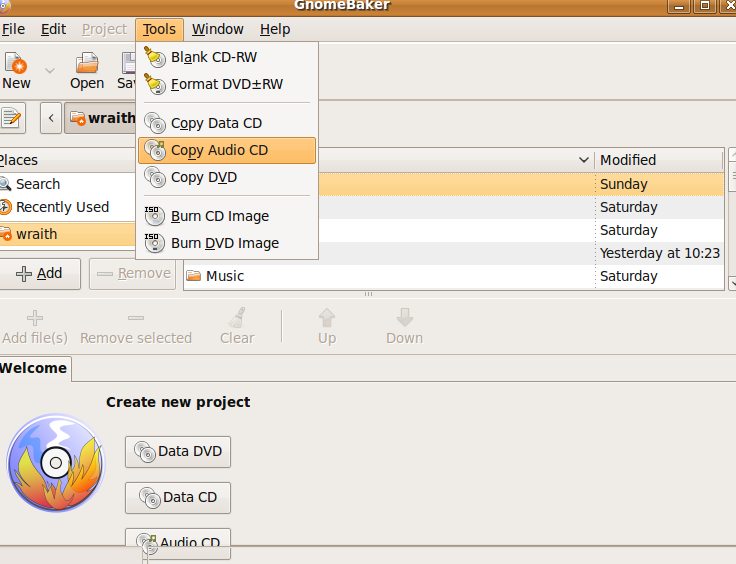Close the open Tools menu
This screenshot has height=564, width=736.
(159, 29)
